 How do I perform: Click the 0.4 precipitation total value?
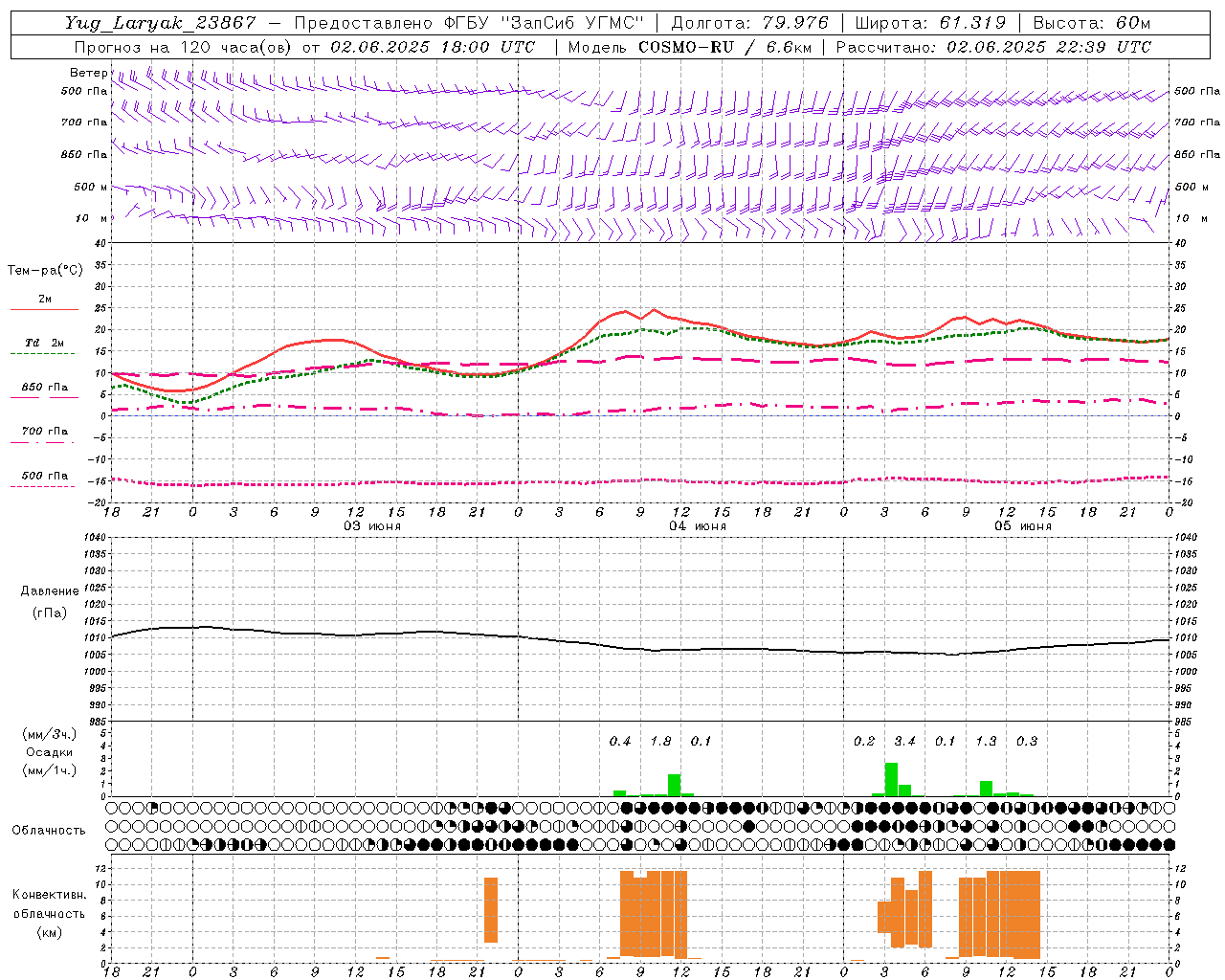click(x=620, y=742)
